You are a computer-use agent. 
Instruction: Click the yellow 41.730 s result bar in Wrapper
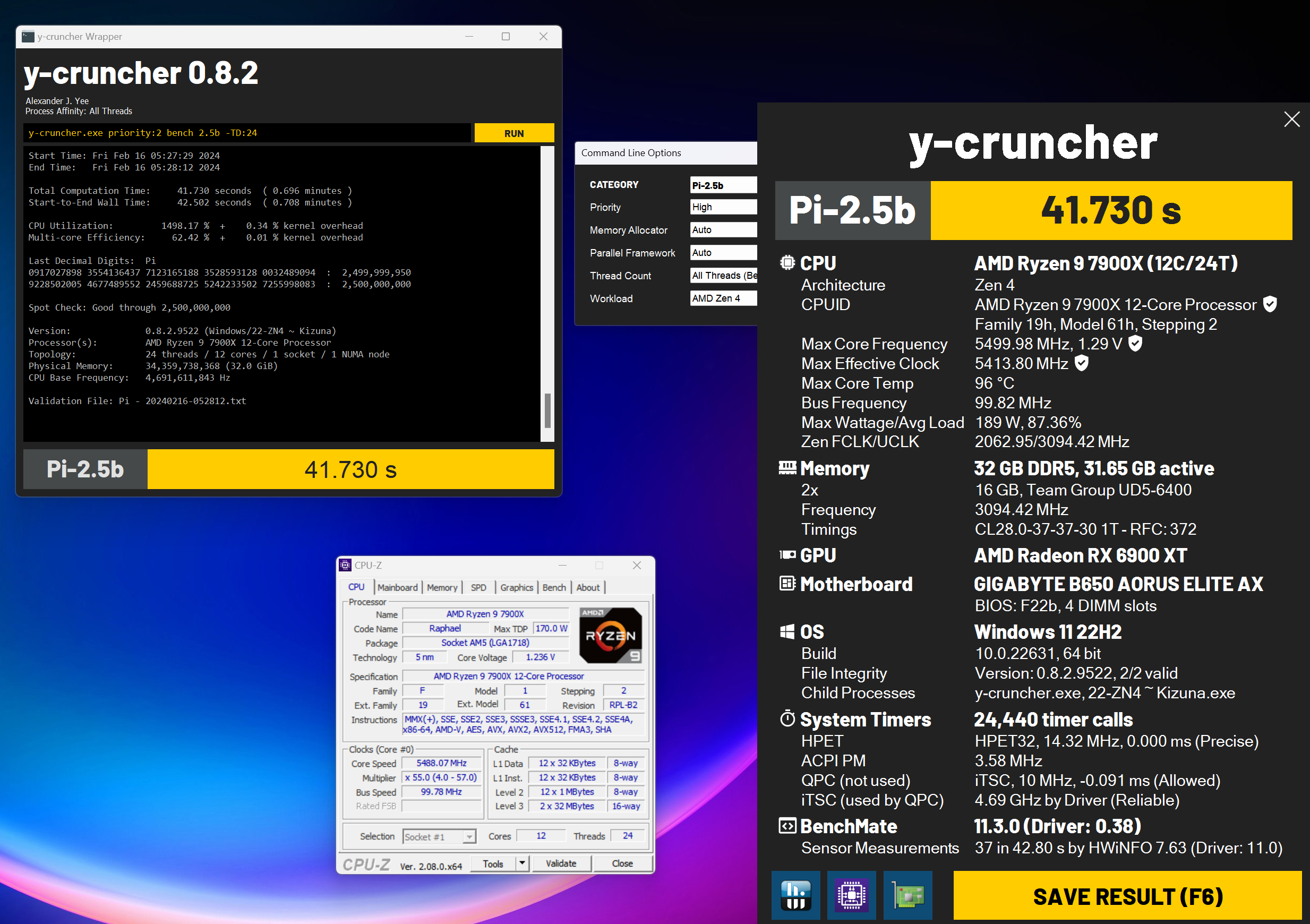351,469
